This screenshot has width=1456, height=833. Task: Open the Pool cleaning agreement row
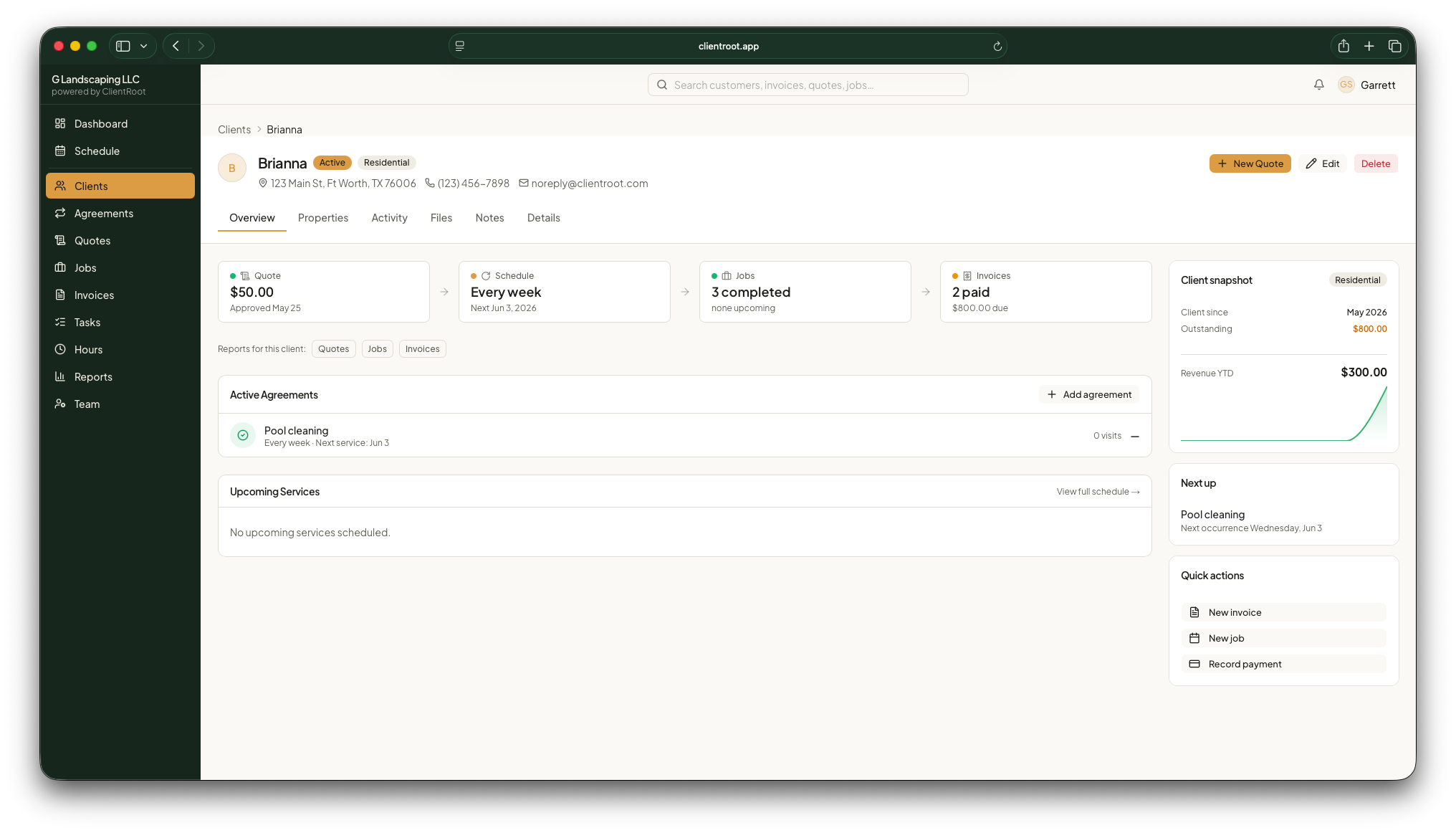pos(685,435)
